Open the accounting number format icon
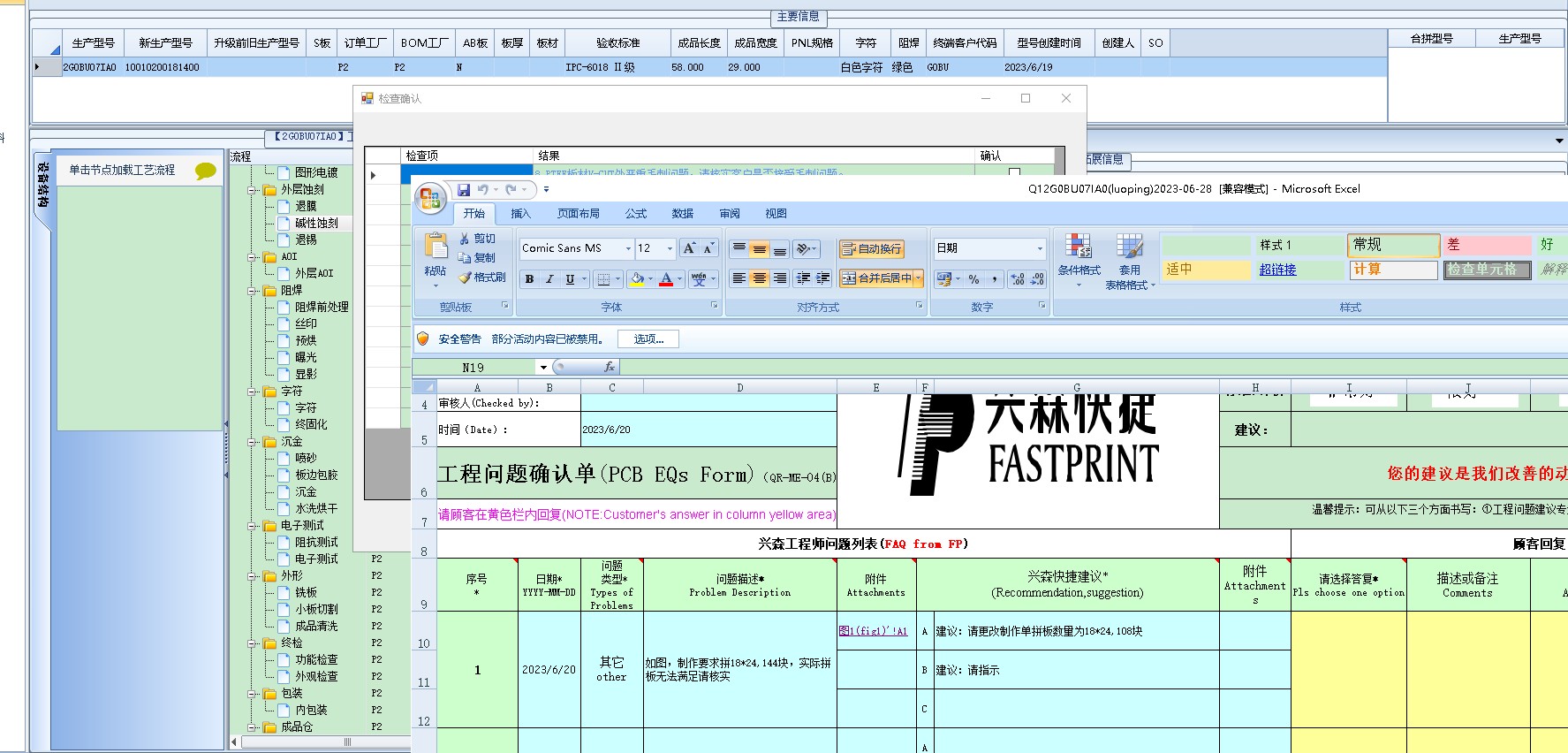Viewport: 1568px width, 753px height. 943,279
